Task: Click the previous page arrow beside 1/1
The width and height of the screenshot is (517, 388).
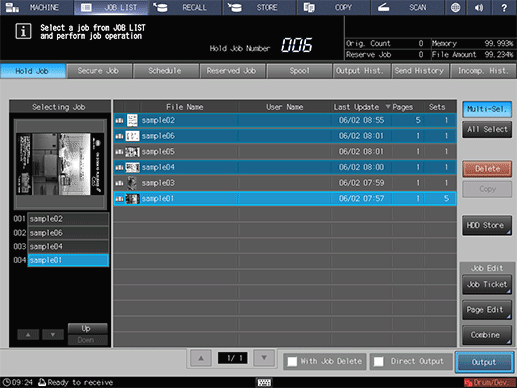Action: (201, 358)
